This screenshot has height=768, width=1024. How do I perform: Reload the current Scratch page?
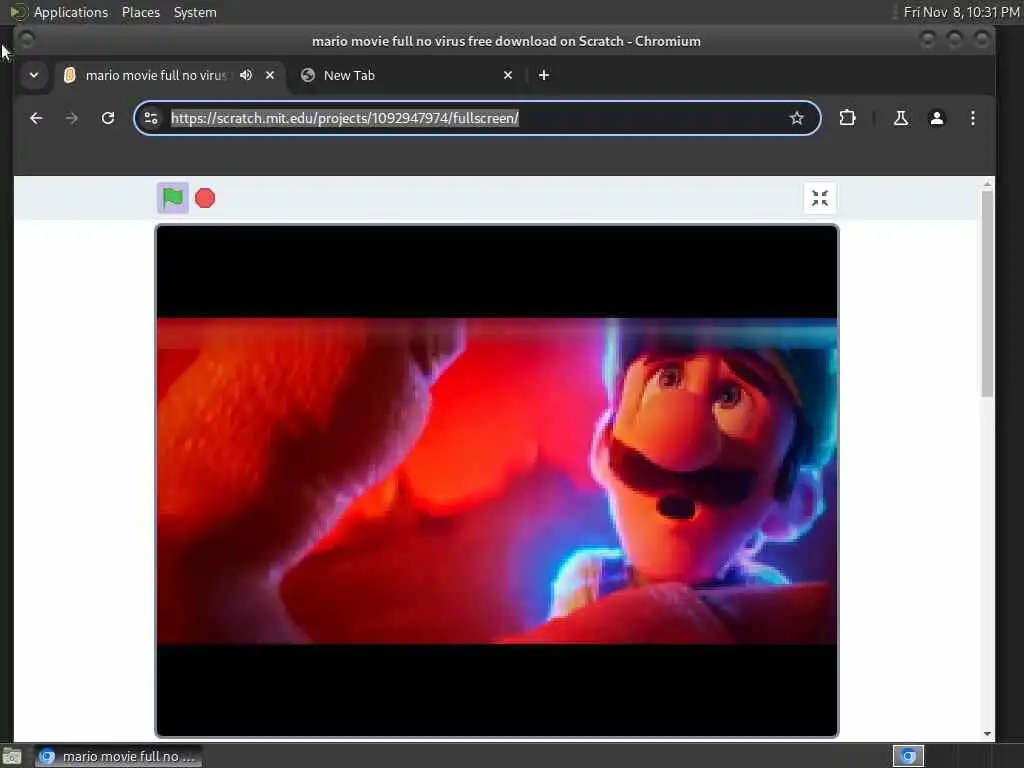108,118
